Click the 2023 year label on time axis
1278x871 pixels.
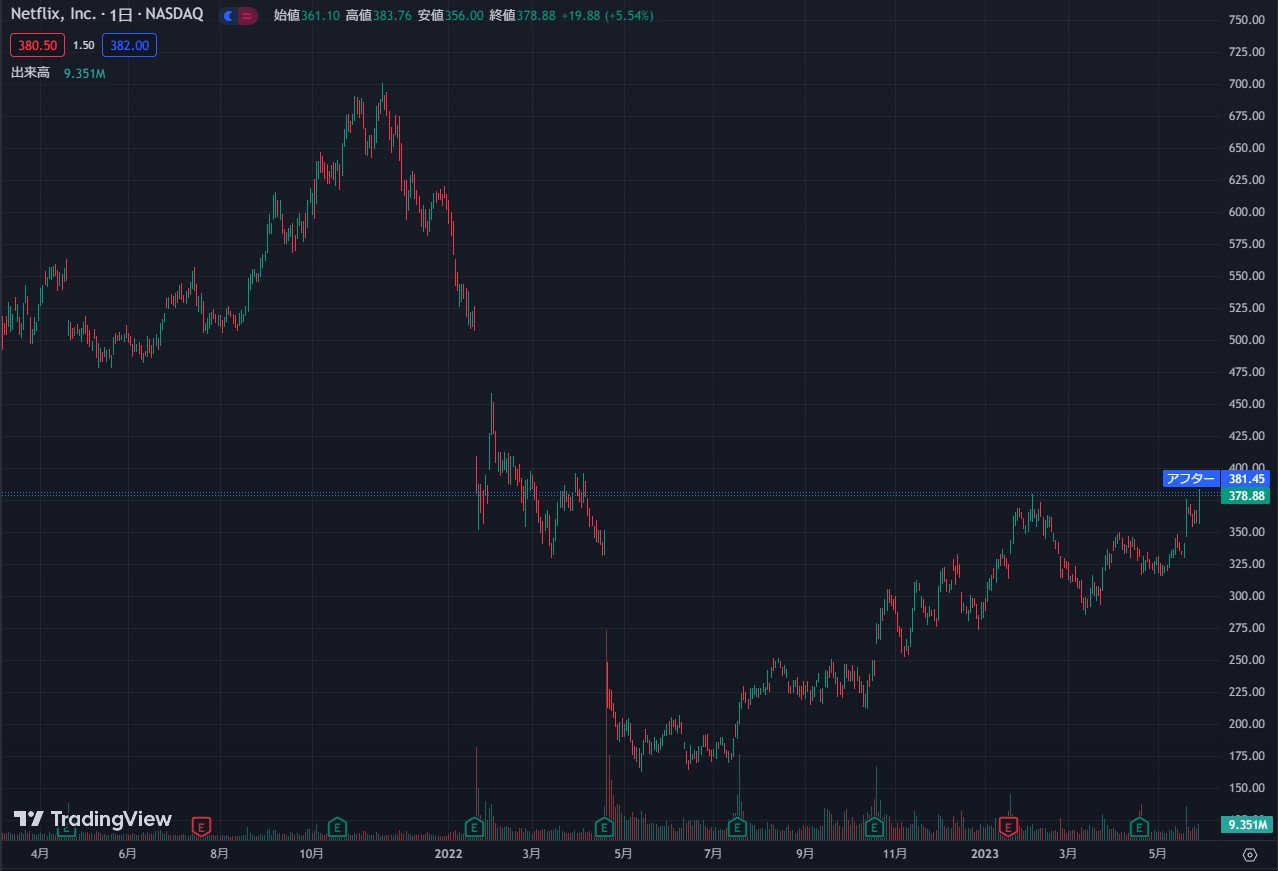tap(985, 854)
